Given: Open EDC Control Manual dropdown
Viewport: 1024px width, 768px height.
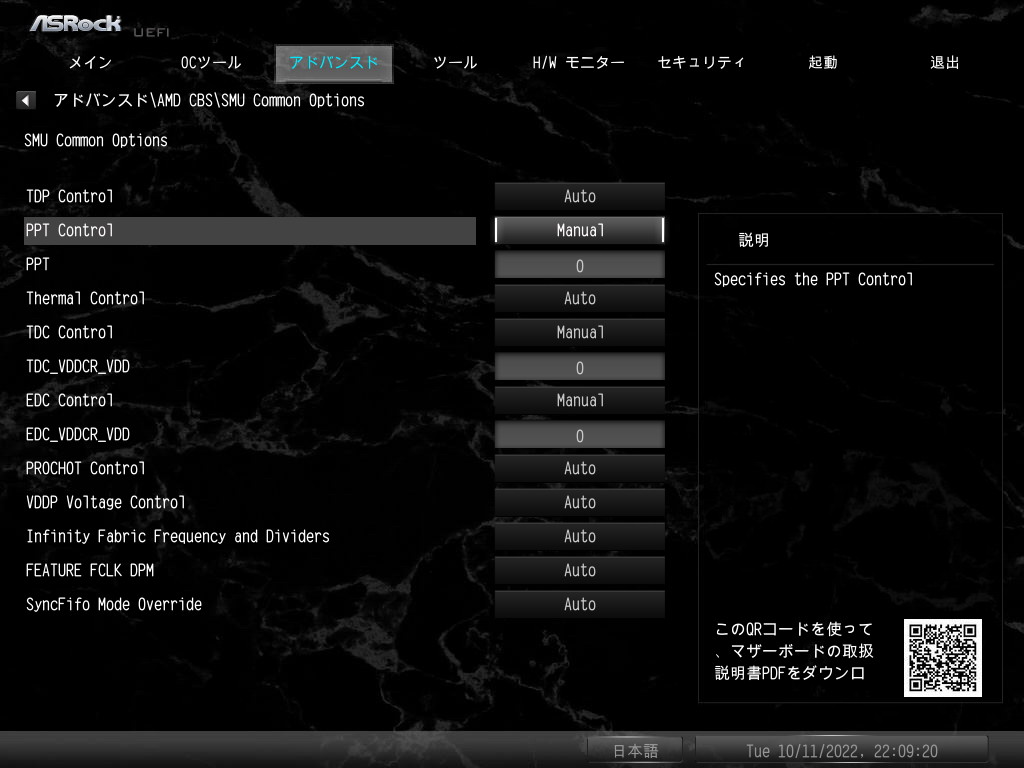Looking at the screenshot, I should (x=580, y=400).
